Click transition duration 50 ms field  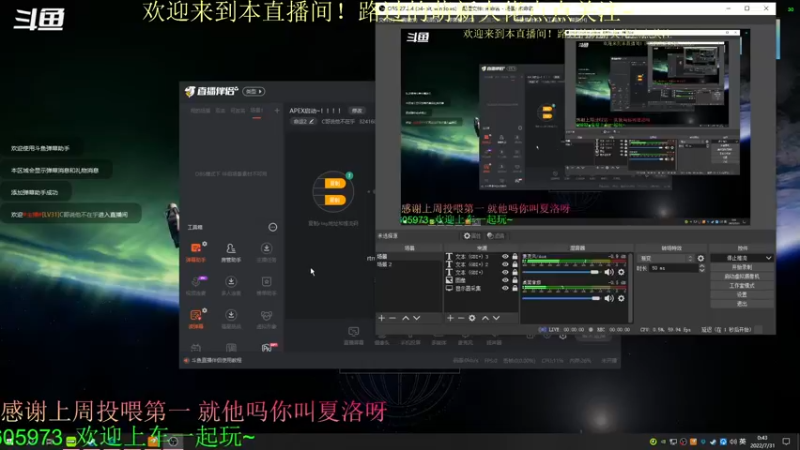coord(673,268)
